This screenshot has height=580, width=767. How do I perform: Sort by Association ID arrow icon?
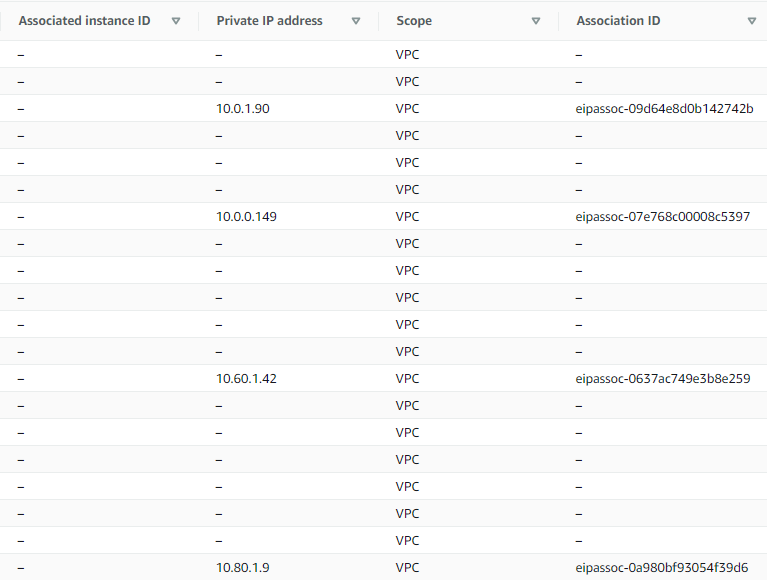point(752,21)
